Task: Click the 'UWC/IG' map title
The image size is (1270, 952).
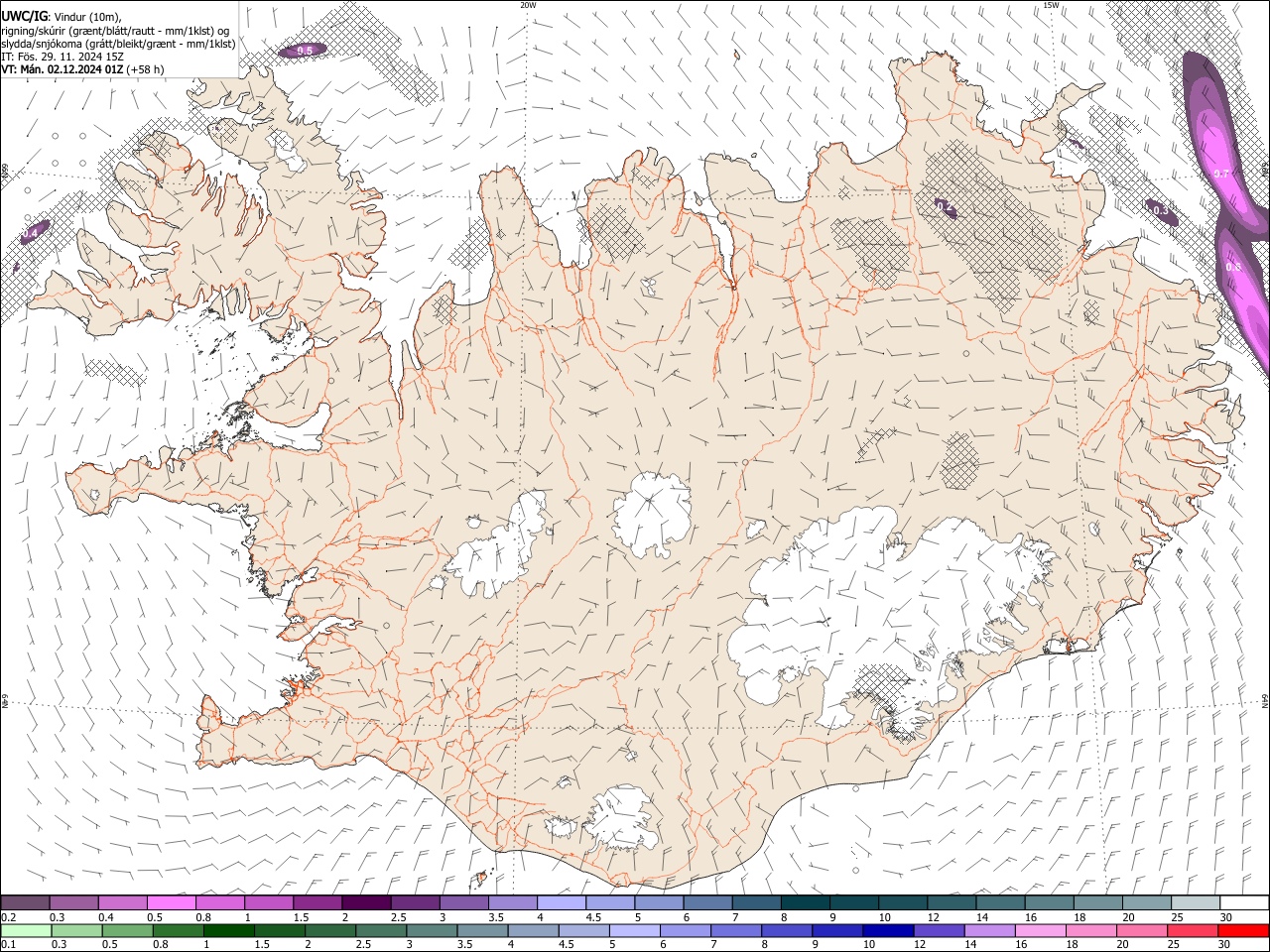Action: pyautogui.click(x=24, y=17)
